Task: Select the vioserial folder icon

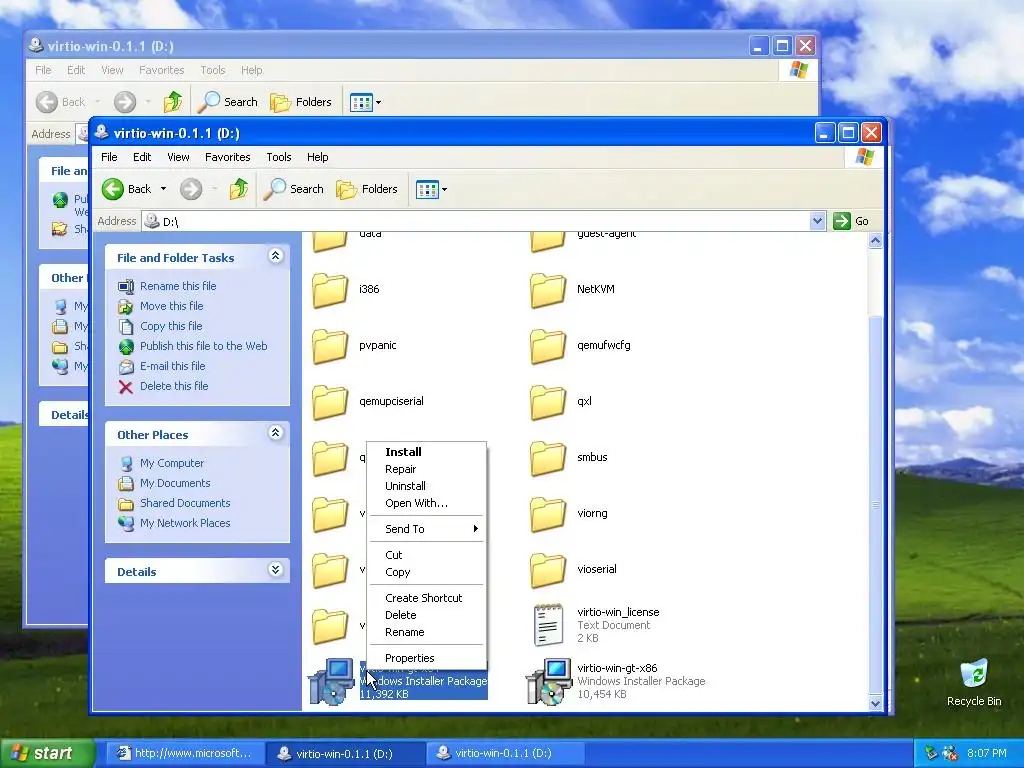Action: [x=548, y=571]
